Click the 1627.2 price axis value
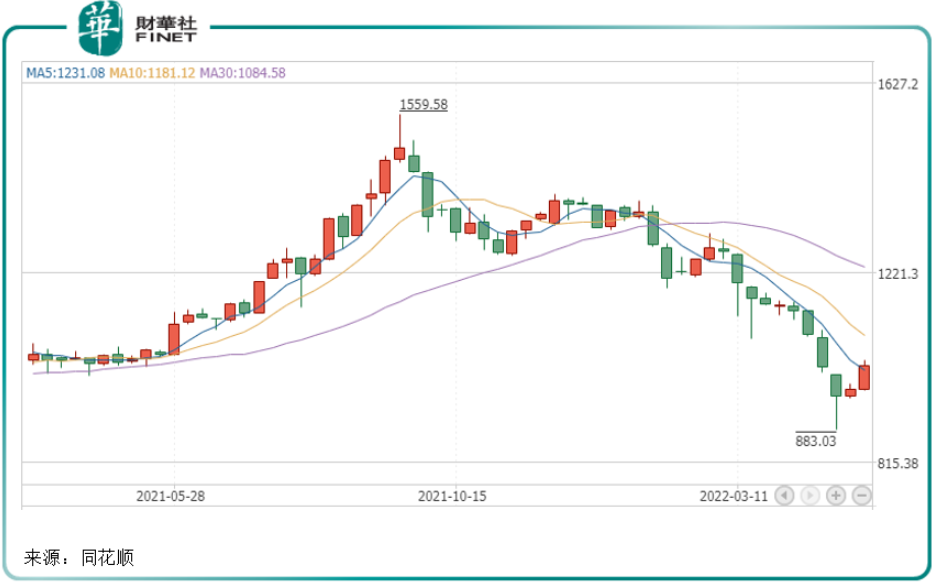 tap(897, 84)
